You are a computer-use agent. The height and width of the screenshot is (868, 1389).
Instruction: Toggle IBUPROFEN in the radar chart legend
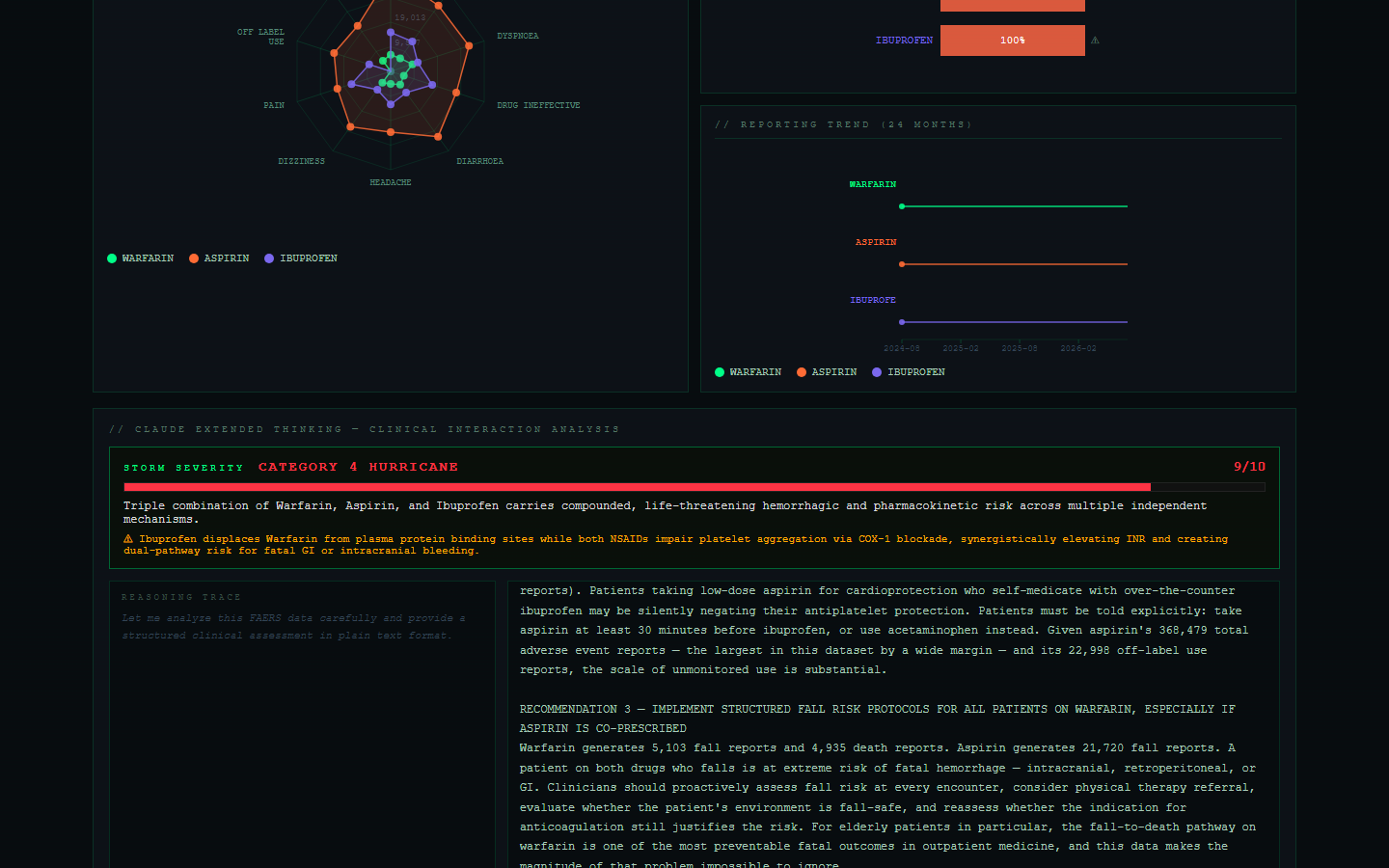(x=301, y=258)
